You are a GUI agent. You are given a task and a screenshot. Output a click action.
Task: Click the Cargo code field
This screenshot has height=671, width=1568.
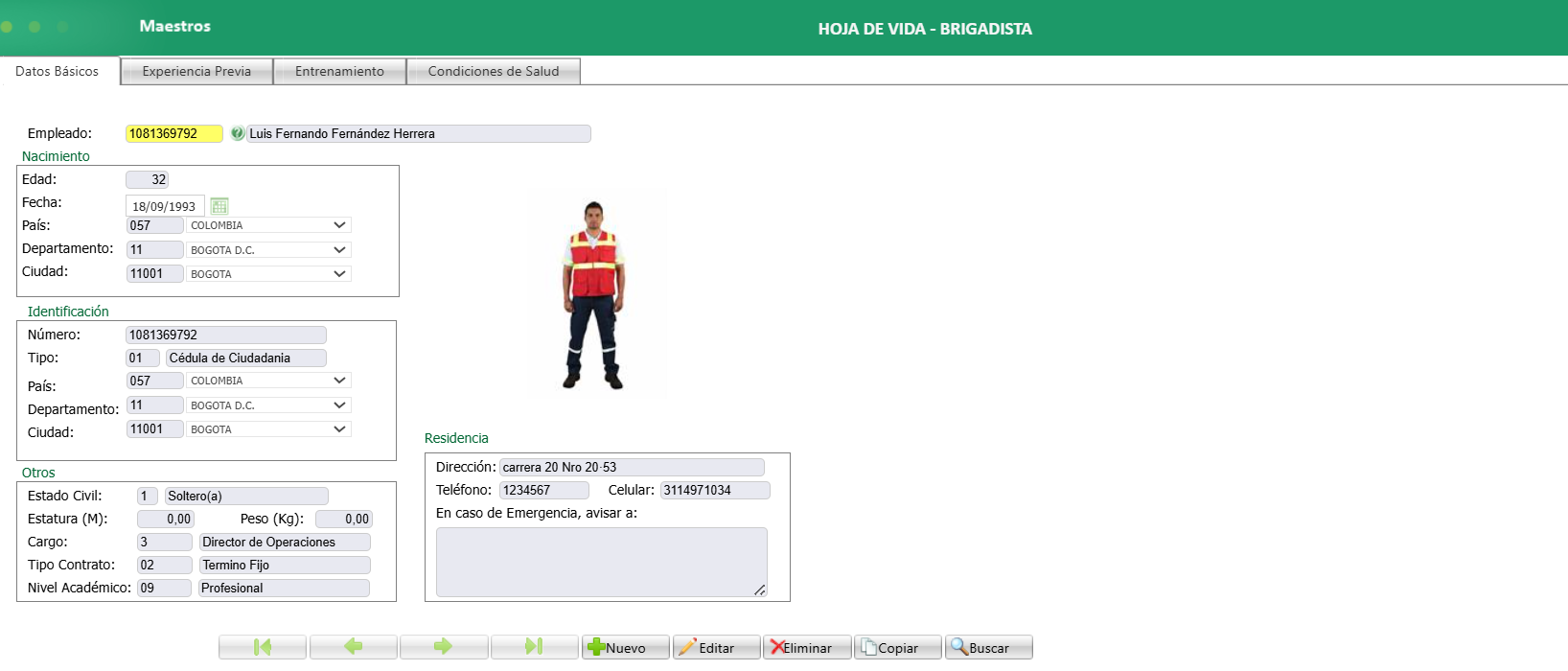(165, 542)
